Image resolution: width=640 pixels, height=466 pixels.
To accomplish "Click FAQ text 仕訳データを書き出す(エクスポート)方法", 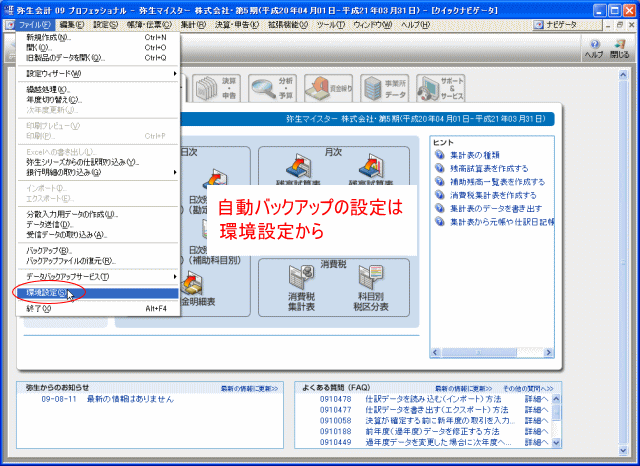I will coord(437,410).
